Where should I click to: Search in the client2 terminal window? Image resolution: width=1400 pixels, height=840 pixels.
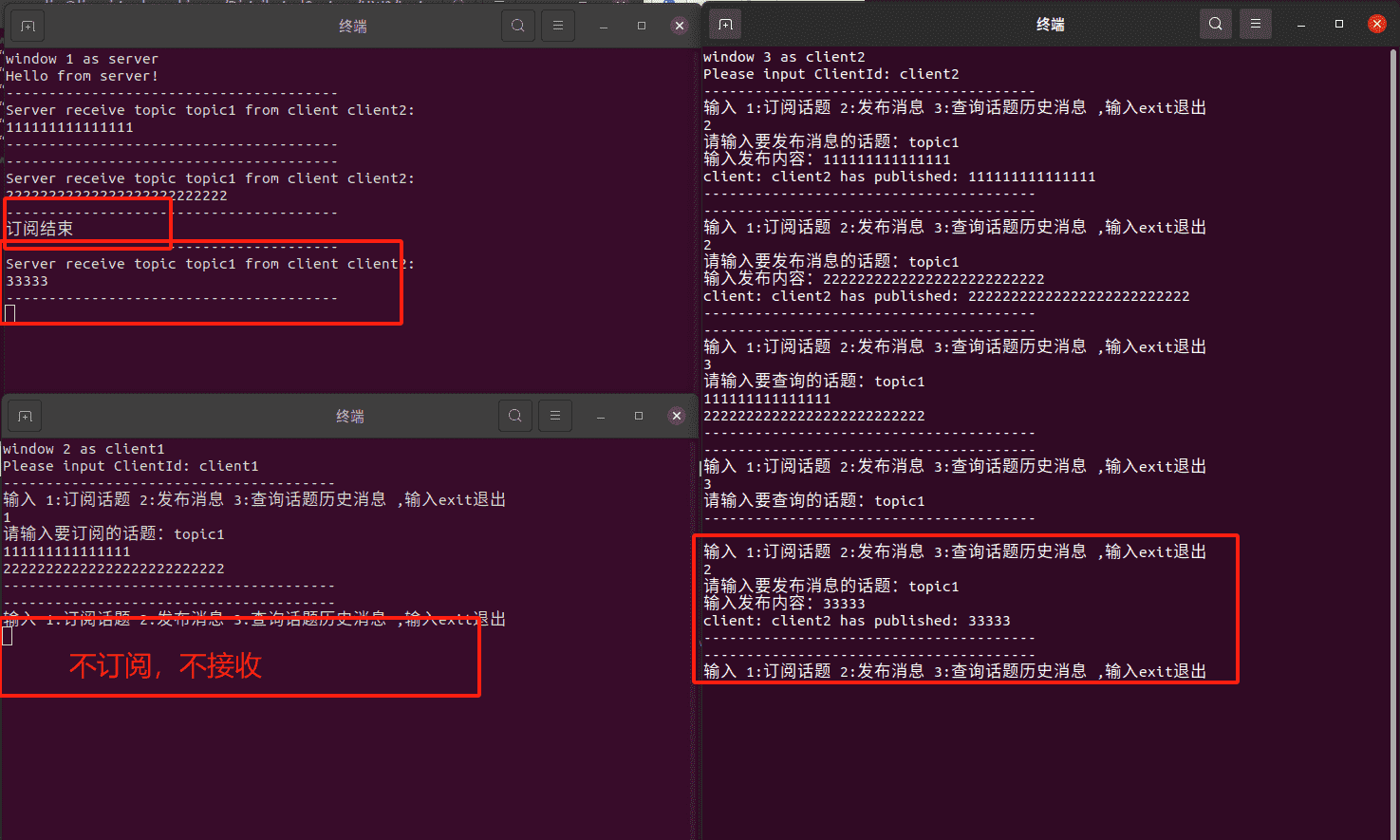tap(1216, 24)
